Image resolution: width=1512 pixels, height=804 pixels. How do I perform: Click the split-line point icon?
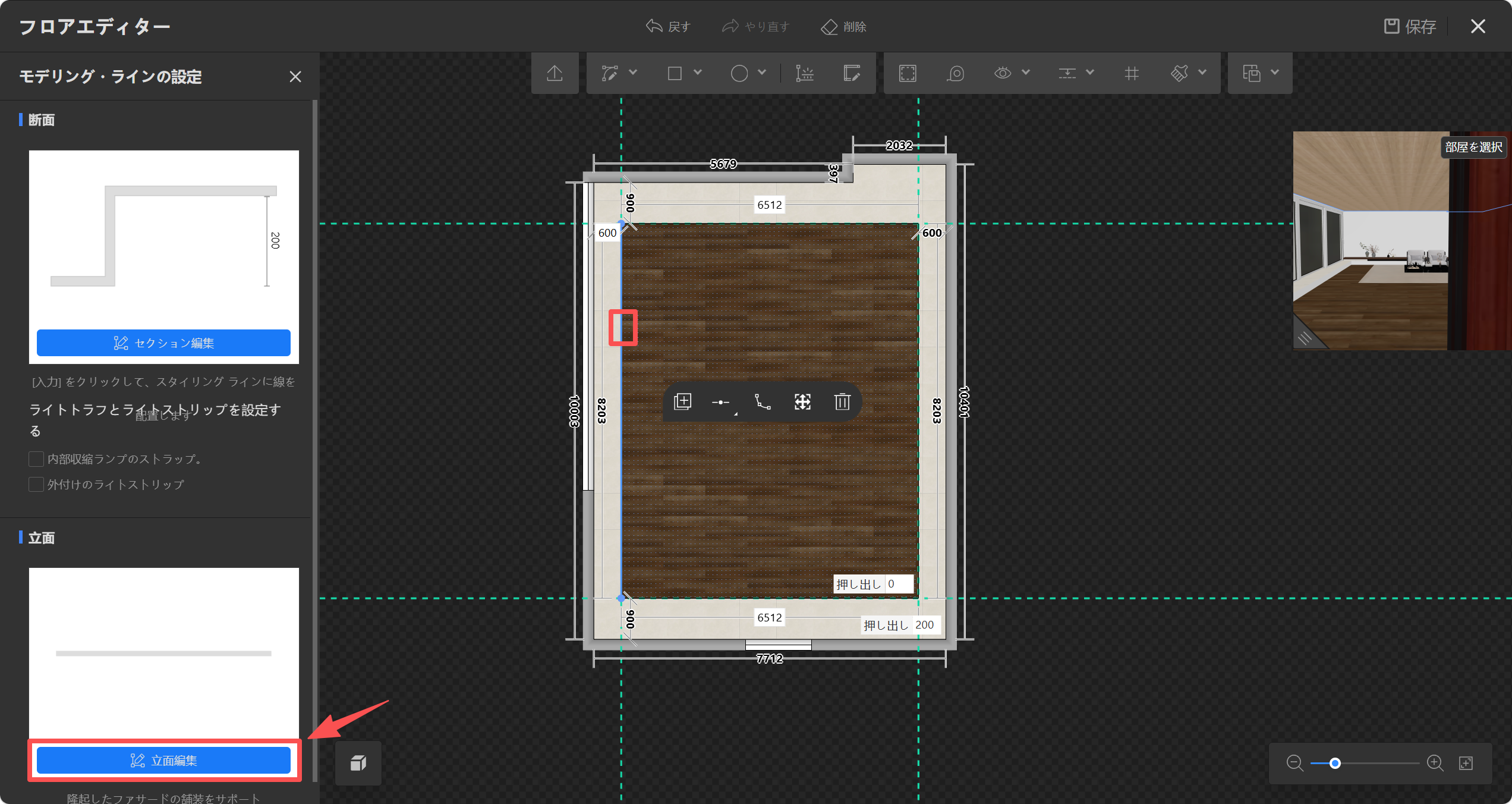click(722, 403)
